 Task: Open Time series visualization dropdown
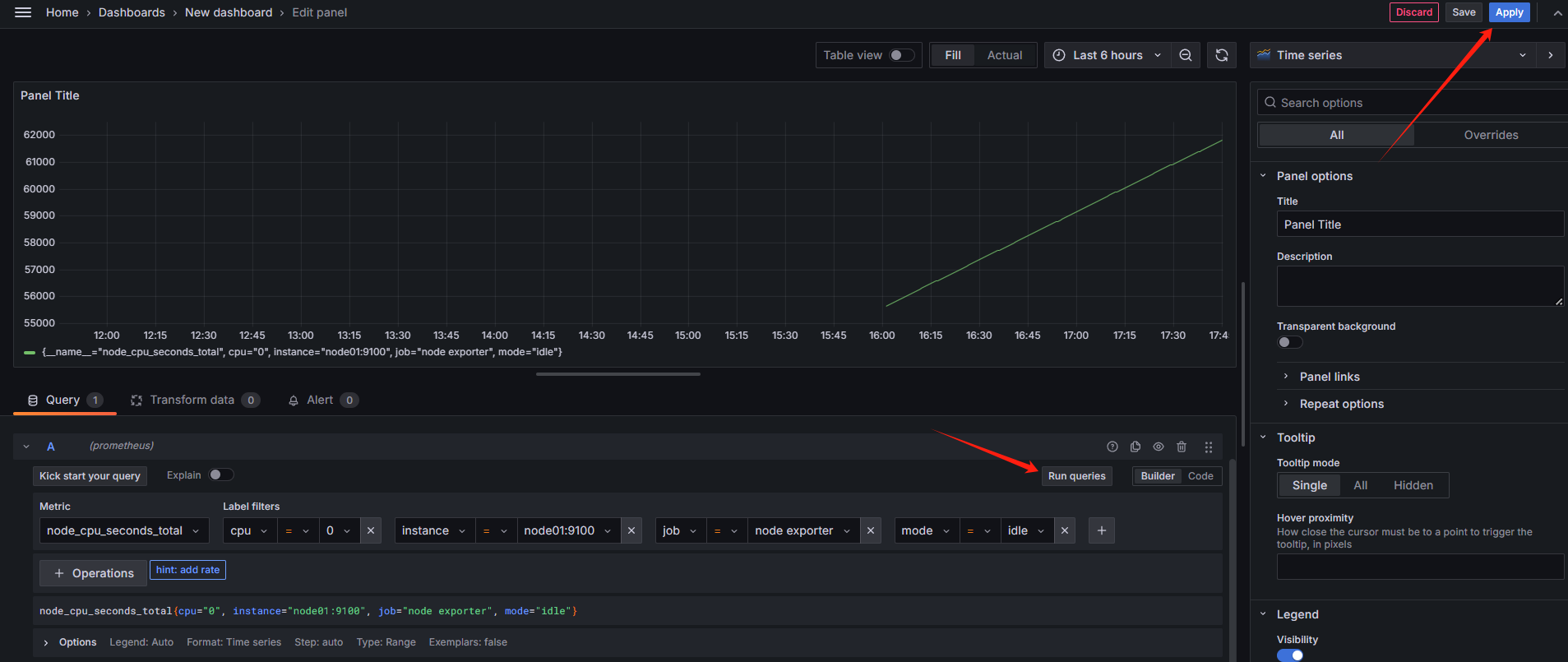click(1393, 55)
